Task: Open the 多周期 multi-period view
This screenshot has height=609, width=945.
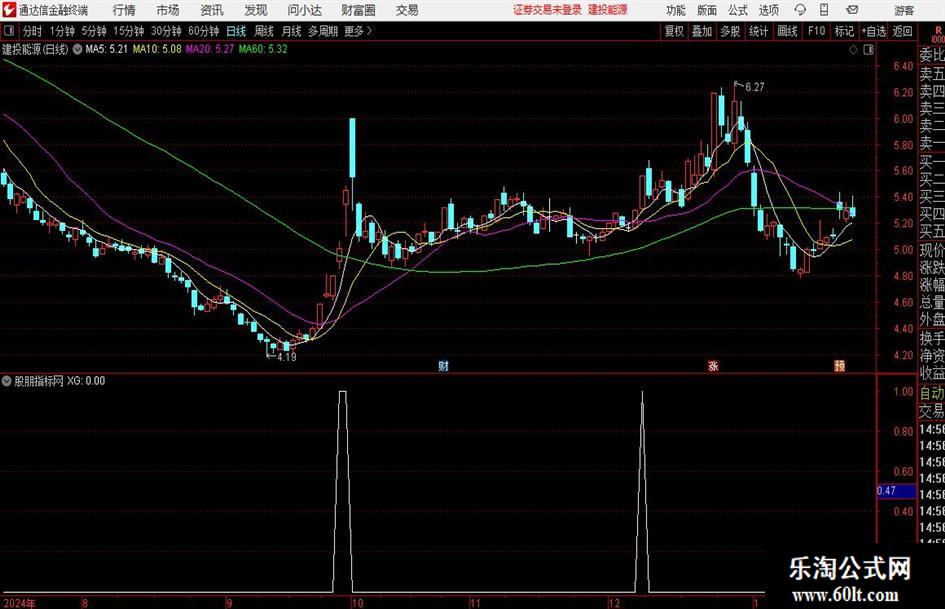Action: click(x=323, y=31)
